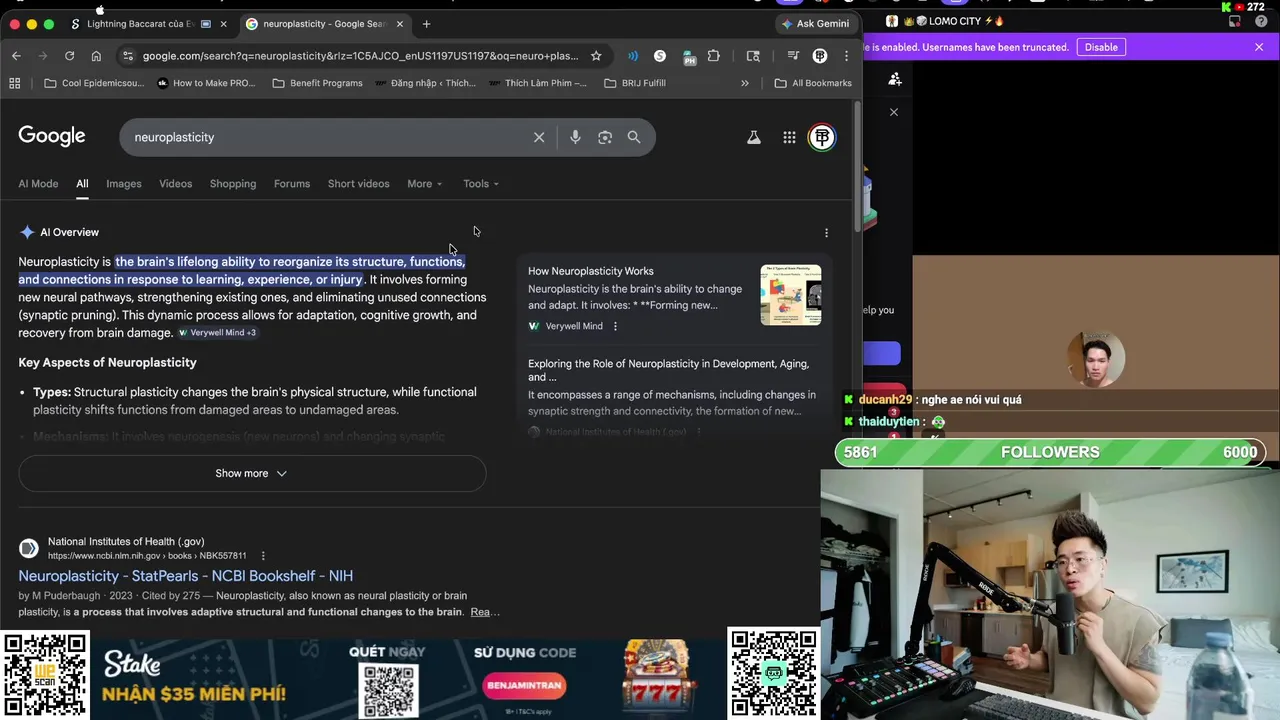Image resolution: width=1280 pixels, height=720 pixels.
Task: Close the neuroplasticity Google Search tab
Action: [400, 24]
